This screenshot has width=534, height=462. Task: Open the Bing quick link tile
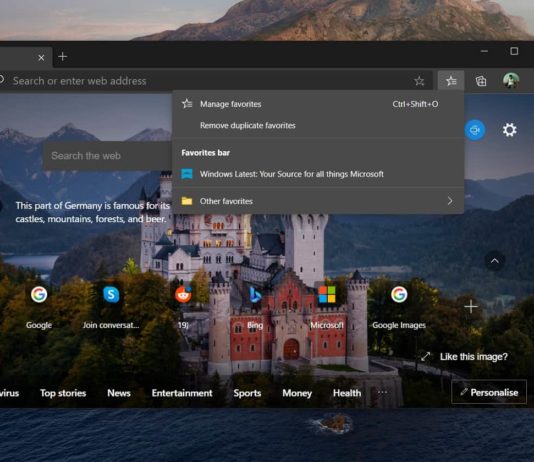[x=255, y=307]
